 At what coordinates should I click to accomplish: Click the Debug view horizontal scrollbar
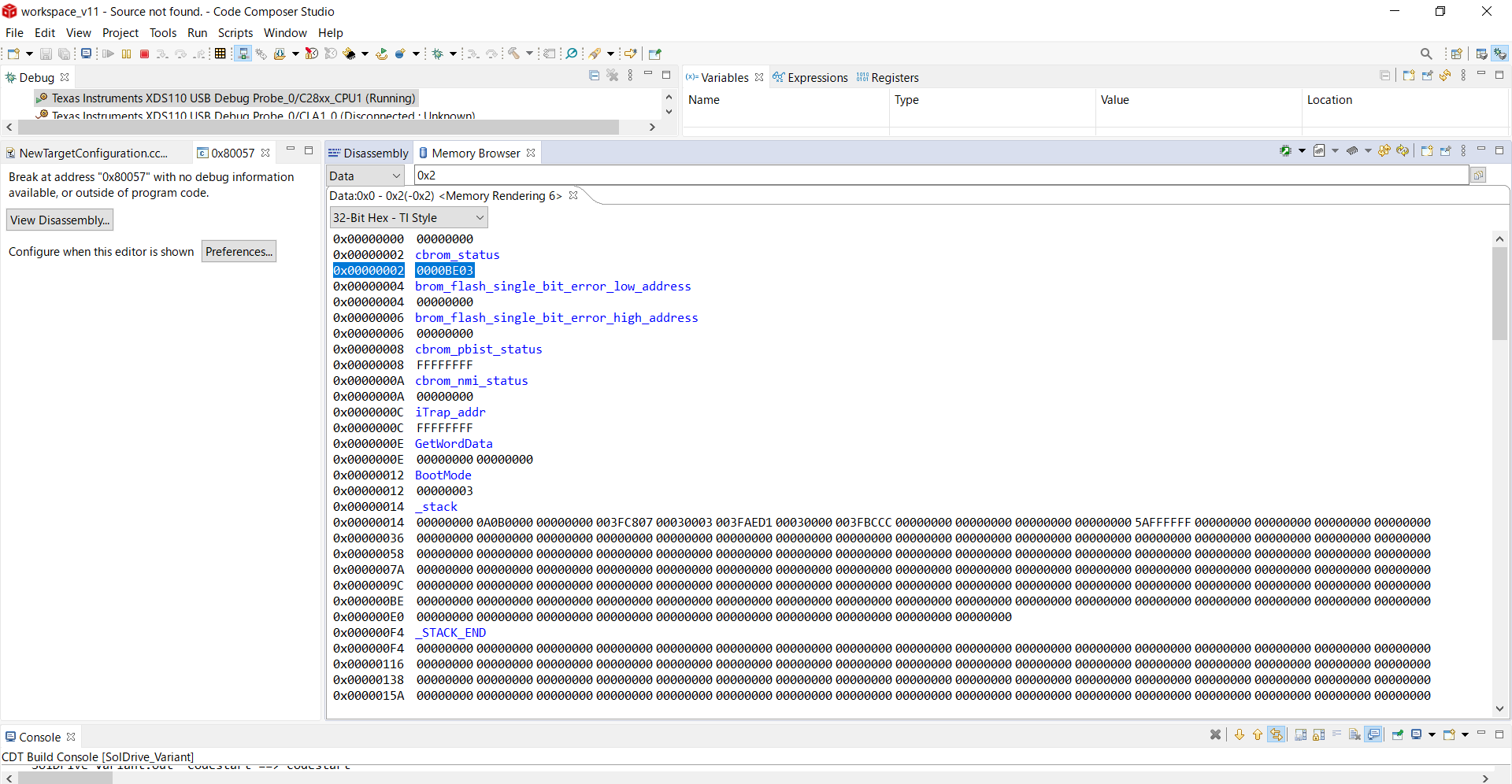318,127
